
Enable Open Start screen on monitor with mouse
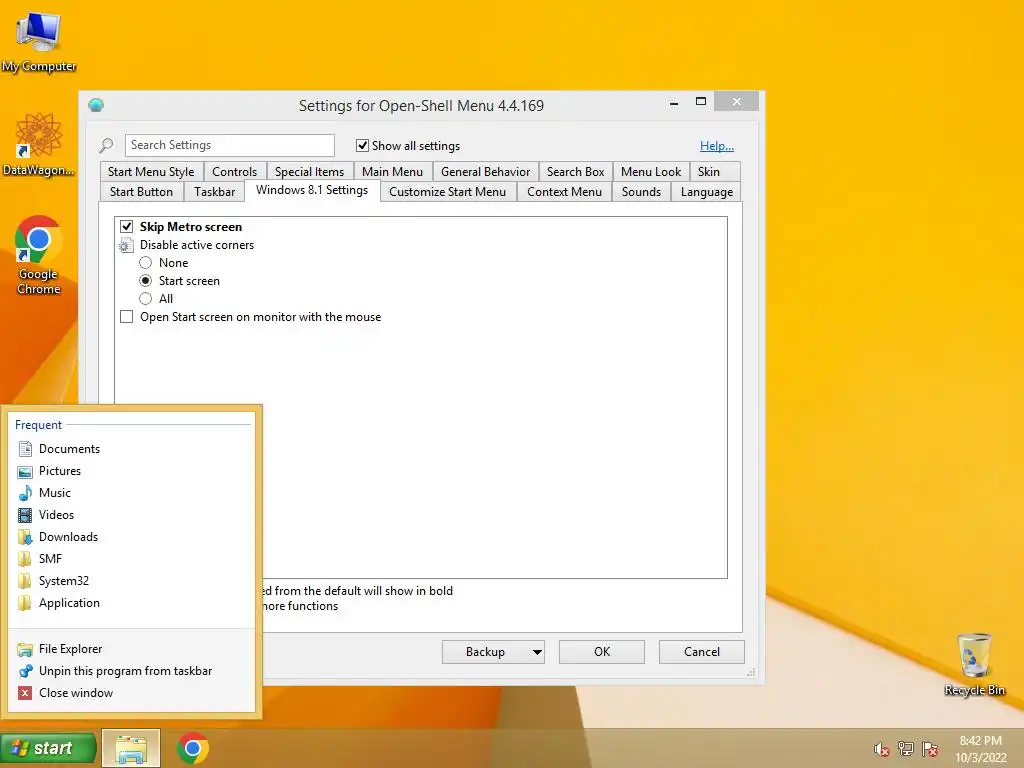[127, 317]
